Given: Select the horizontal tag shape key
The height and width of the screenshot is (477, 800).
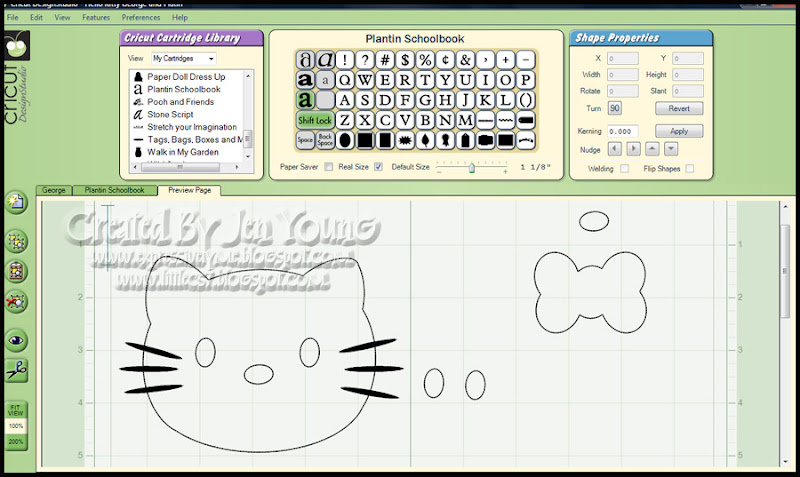Looking at the screenshot, I should coord(526,120).
